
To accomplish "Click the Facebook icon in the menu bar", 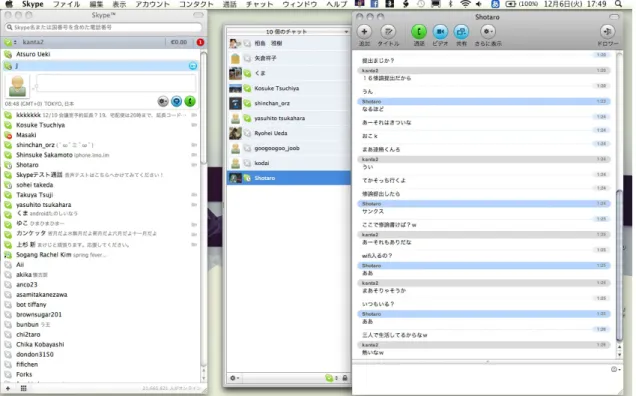I will (374, 4).
